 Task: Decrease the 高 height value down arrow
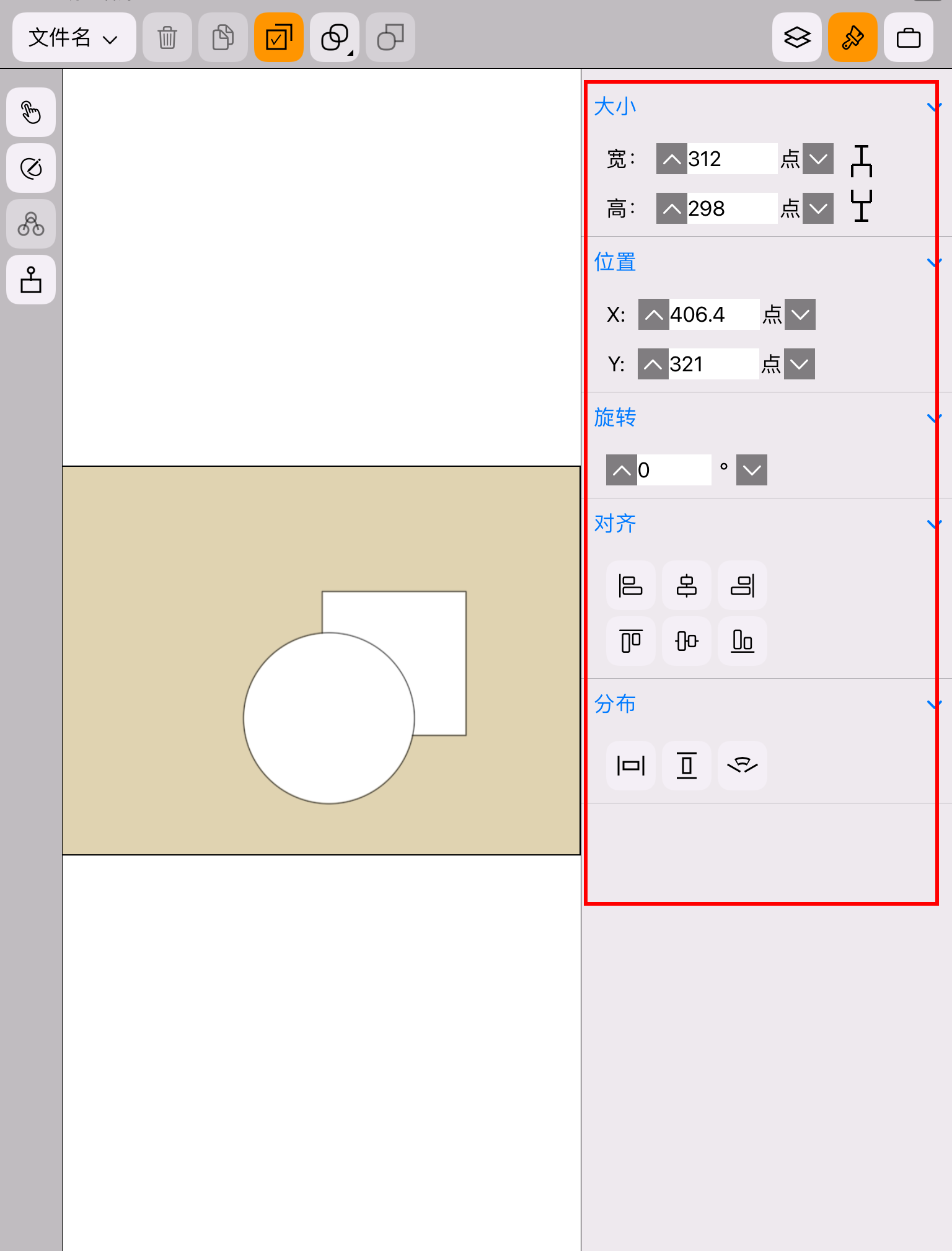point(818,208)
